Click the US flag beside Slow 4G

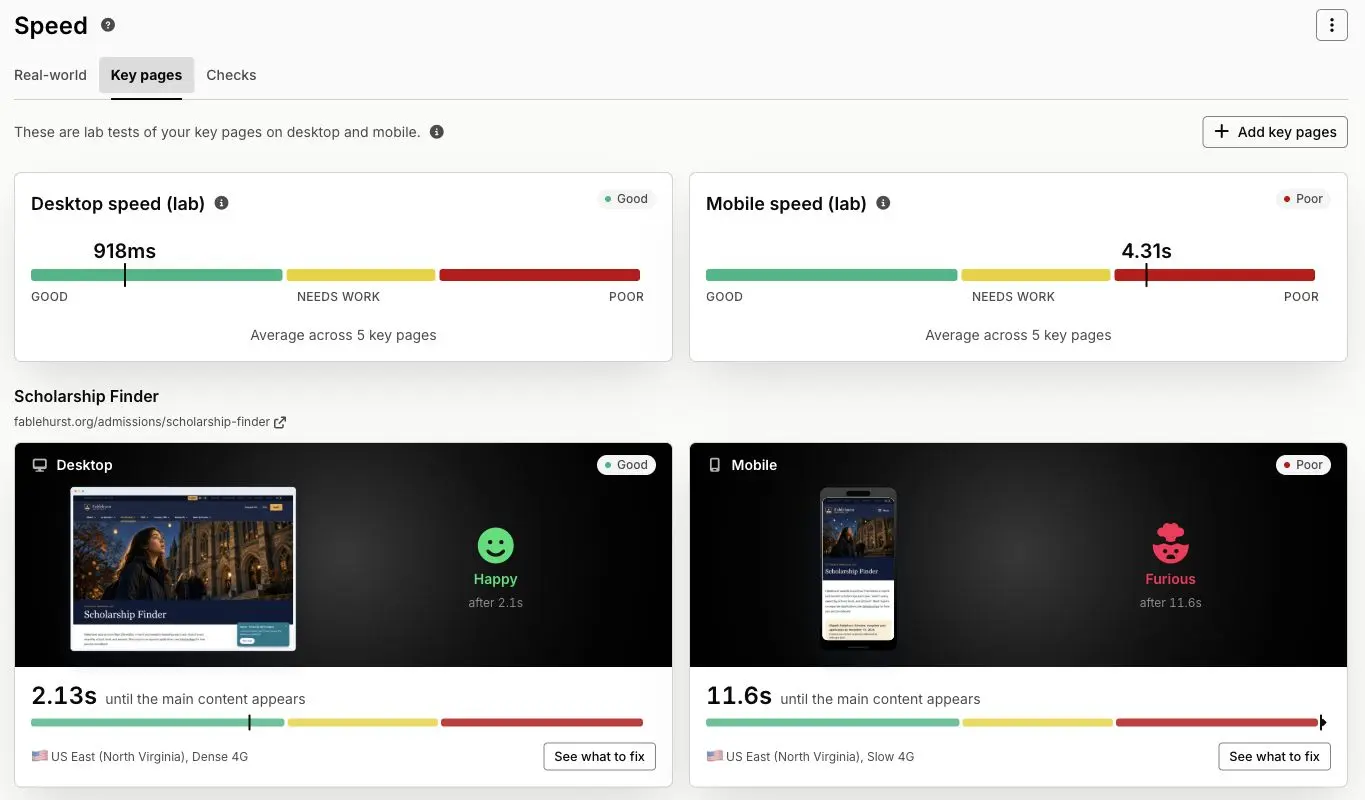714,756
